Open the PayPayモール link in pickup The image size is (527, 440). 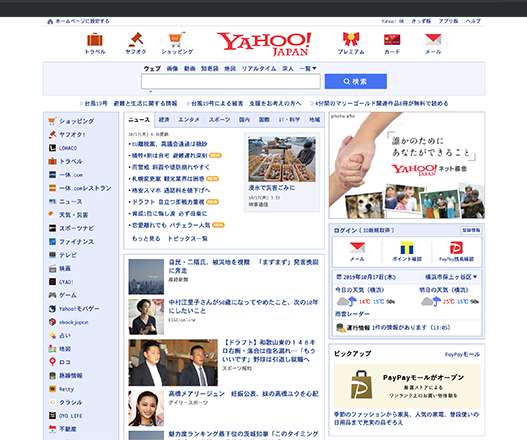pyautogui.click(x=462, y=354)
